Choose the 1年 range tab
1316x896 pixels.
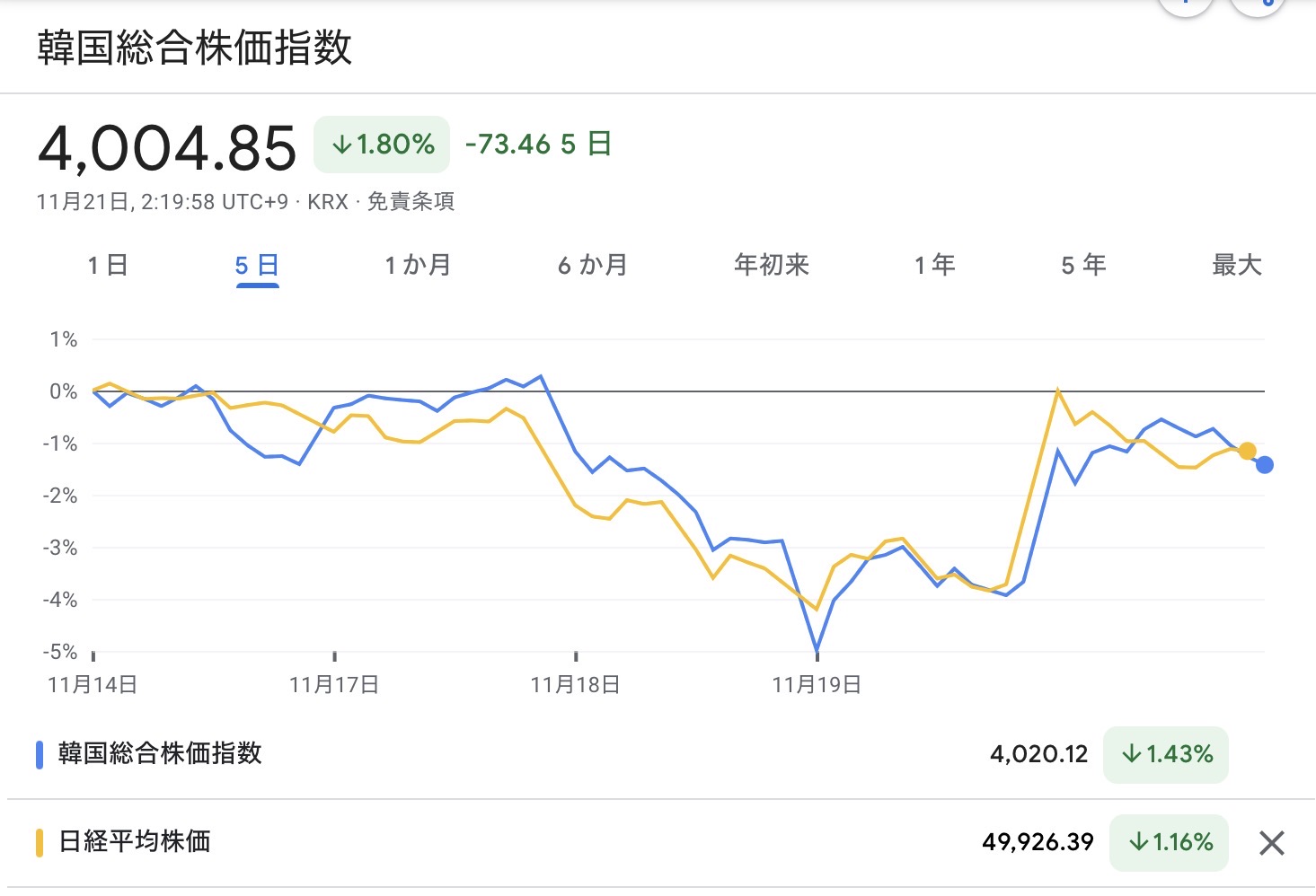click(x=935, y=266)
